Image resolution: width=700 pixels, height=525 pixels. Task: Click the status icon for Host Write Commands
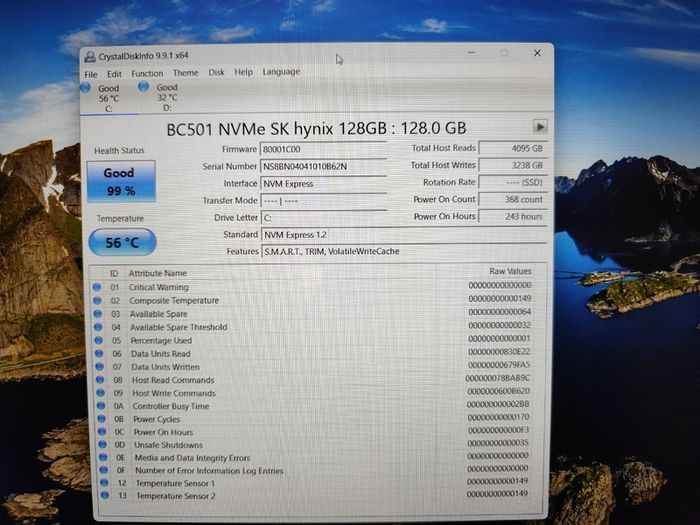point(100,393)
